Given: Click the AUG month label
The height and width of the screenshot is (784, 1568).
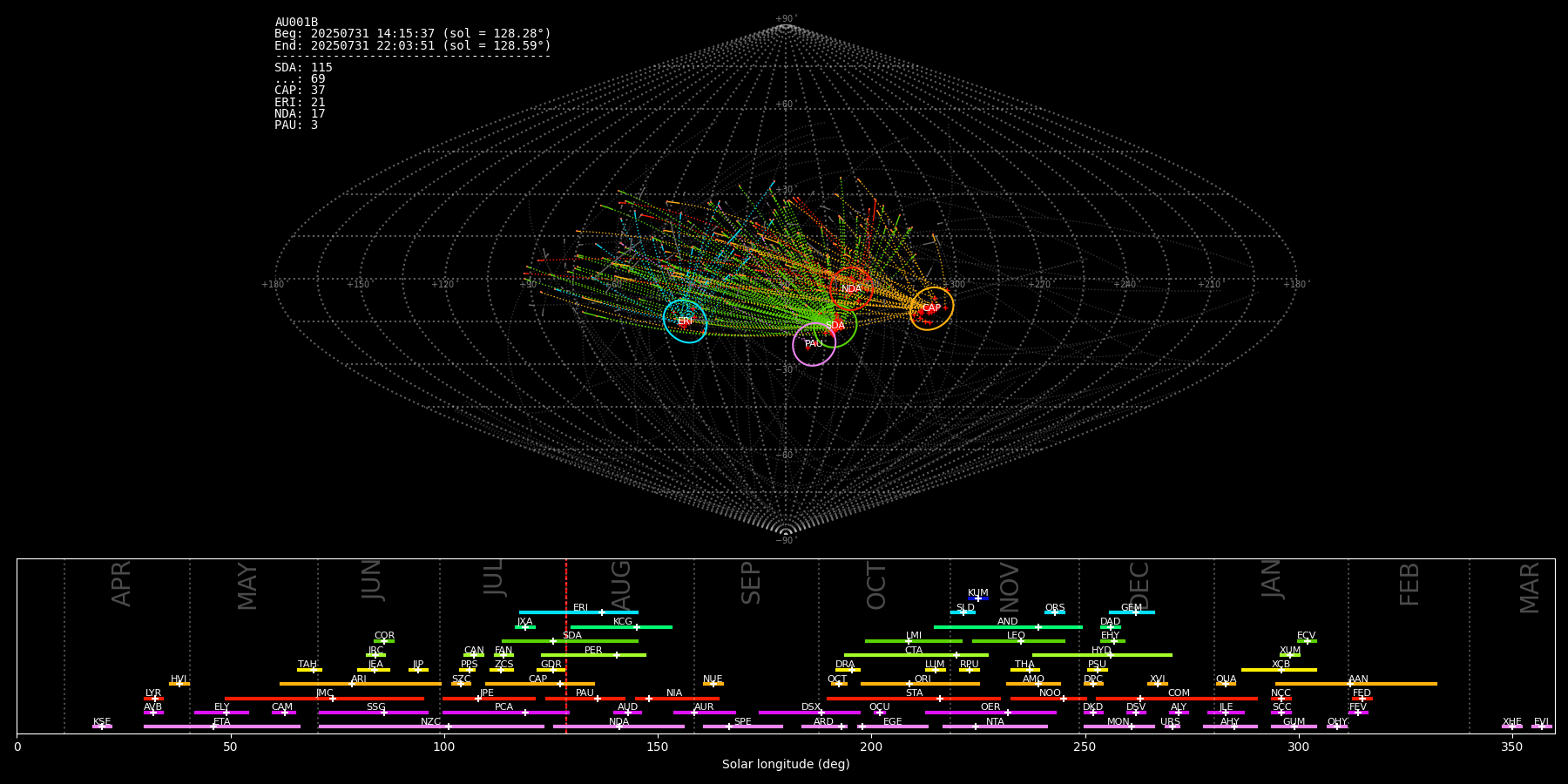Looking at the screenshot, I should (x=621, y=585).
